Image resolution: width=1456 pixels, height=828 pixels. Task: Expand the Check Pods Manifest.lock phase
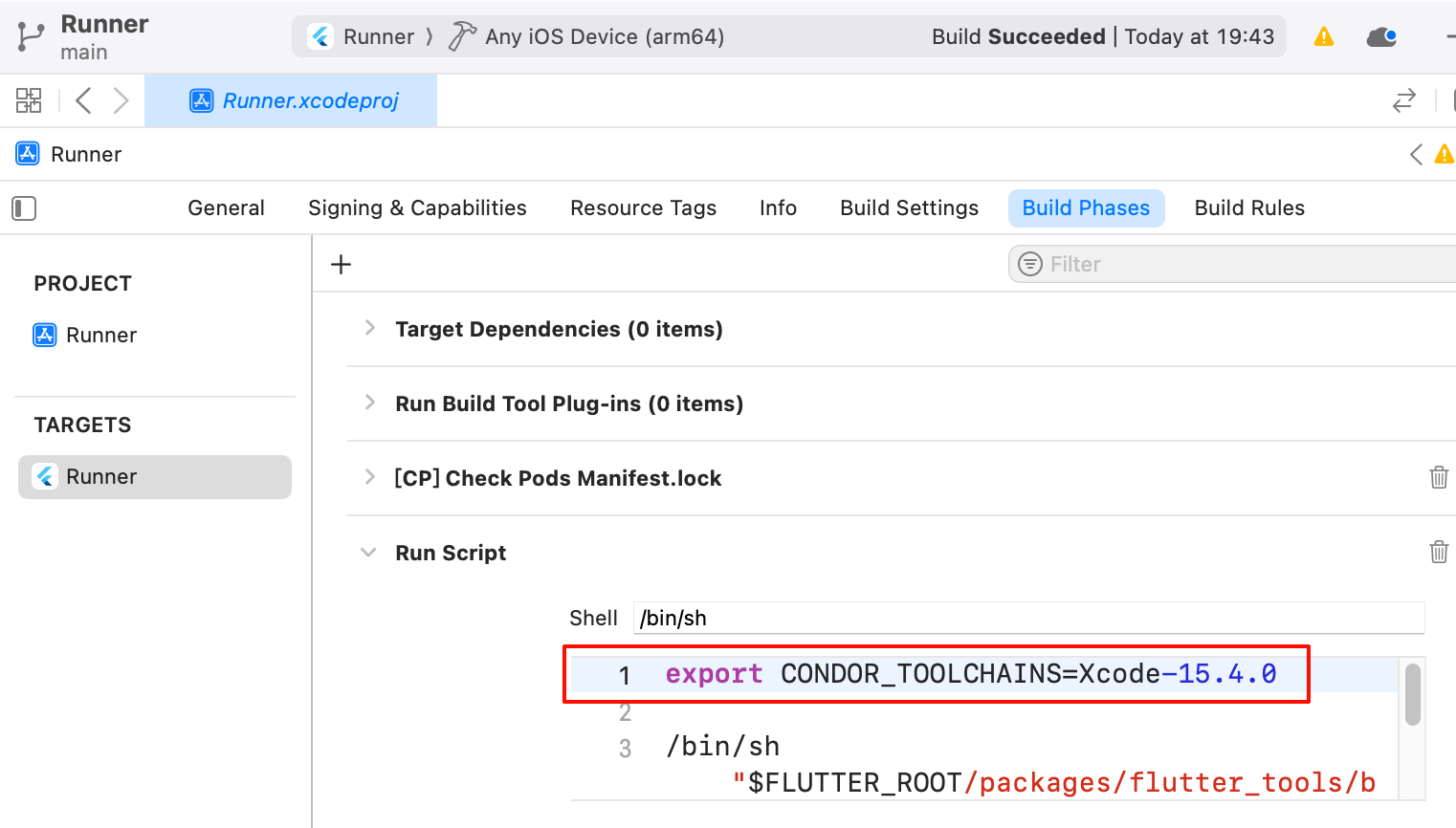(x=370, y=477)
